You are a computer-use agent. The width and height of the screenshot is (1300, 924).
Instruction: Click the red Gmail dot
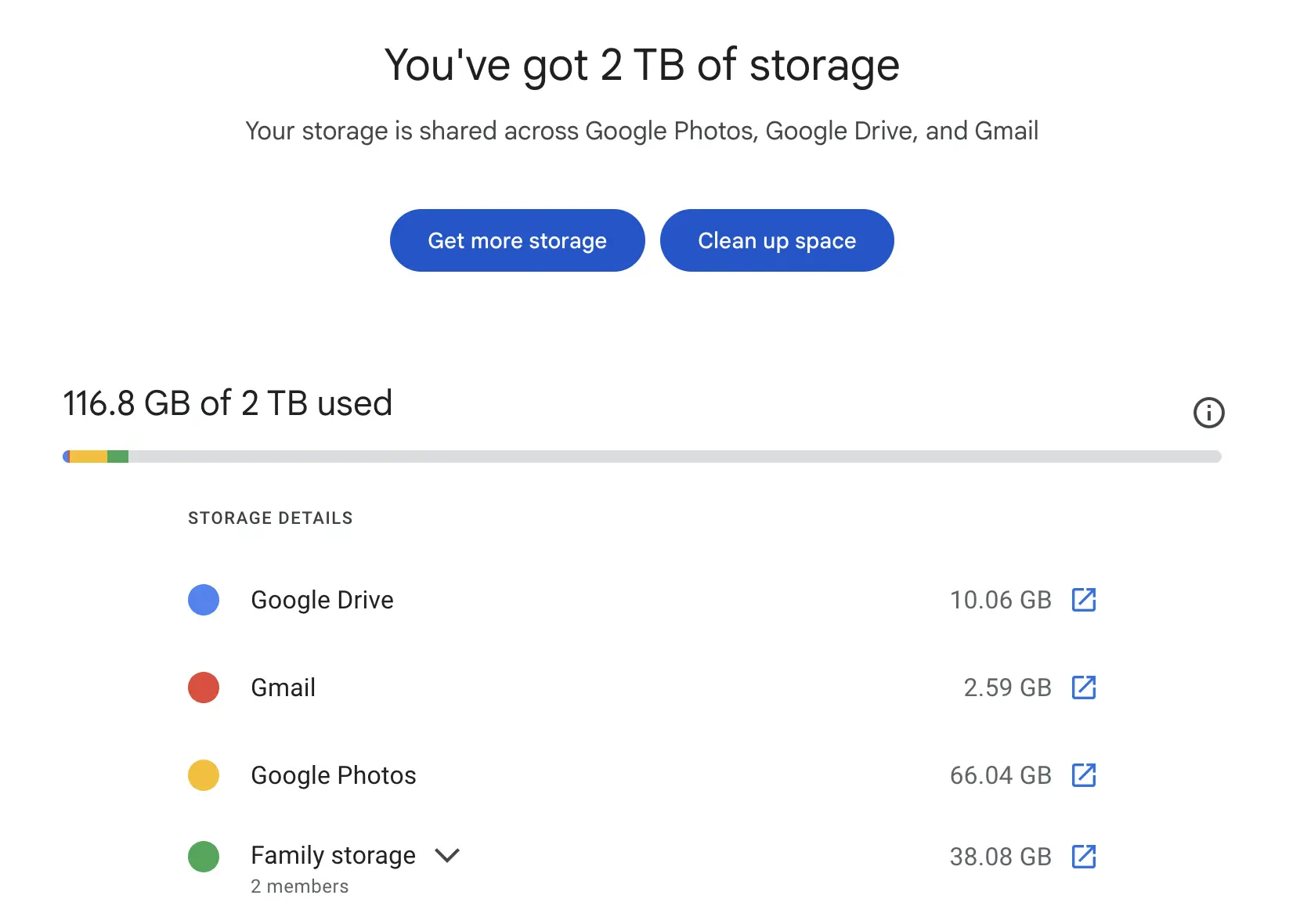click(x=204, y=688)
